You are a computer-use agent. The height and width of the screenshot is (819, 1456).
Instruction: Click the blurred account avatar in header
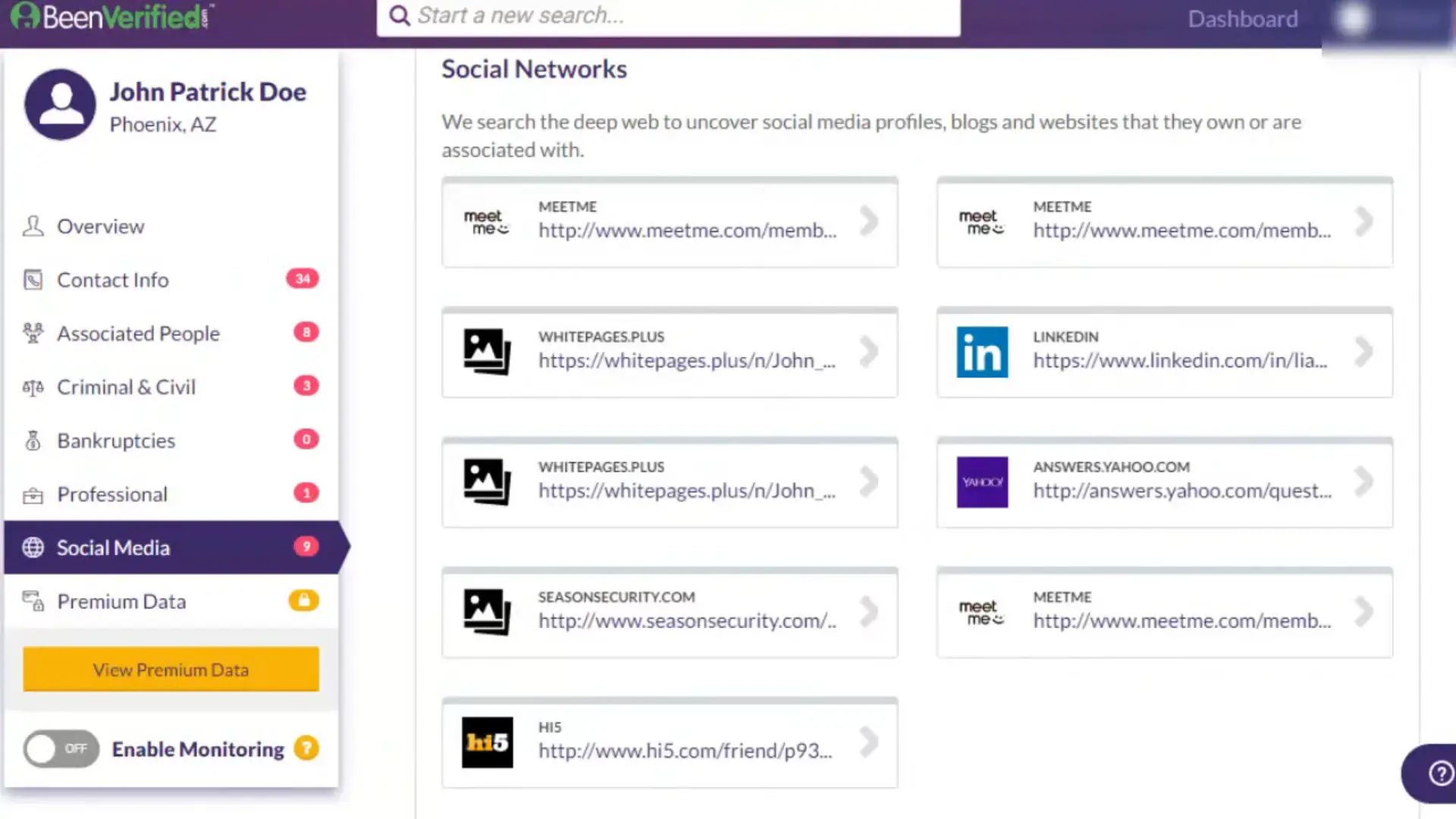[x=1354, y=19]
